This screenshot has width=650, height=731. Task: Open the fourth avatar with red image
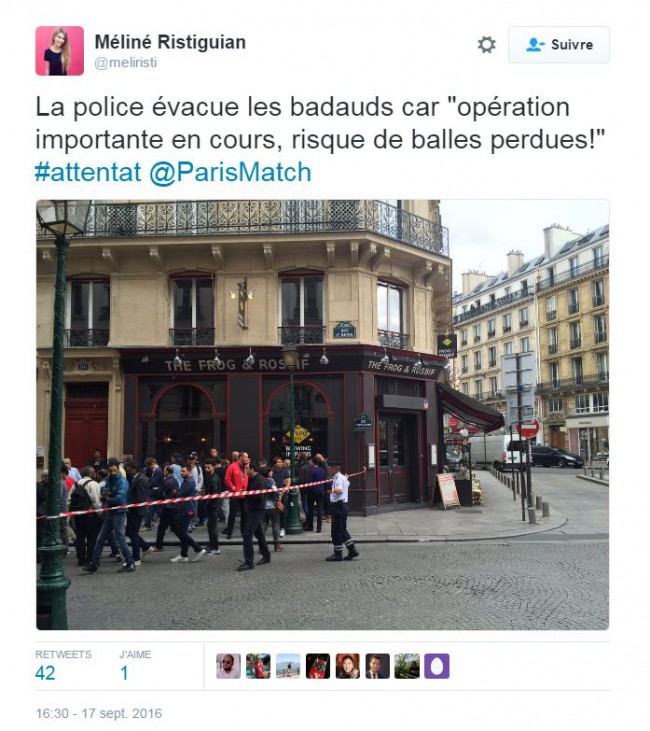point(318,666)
